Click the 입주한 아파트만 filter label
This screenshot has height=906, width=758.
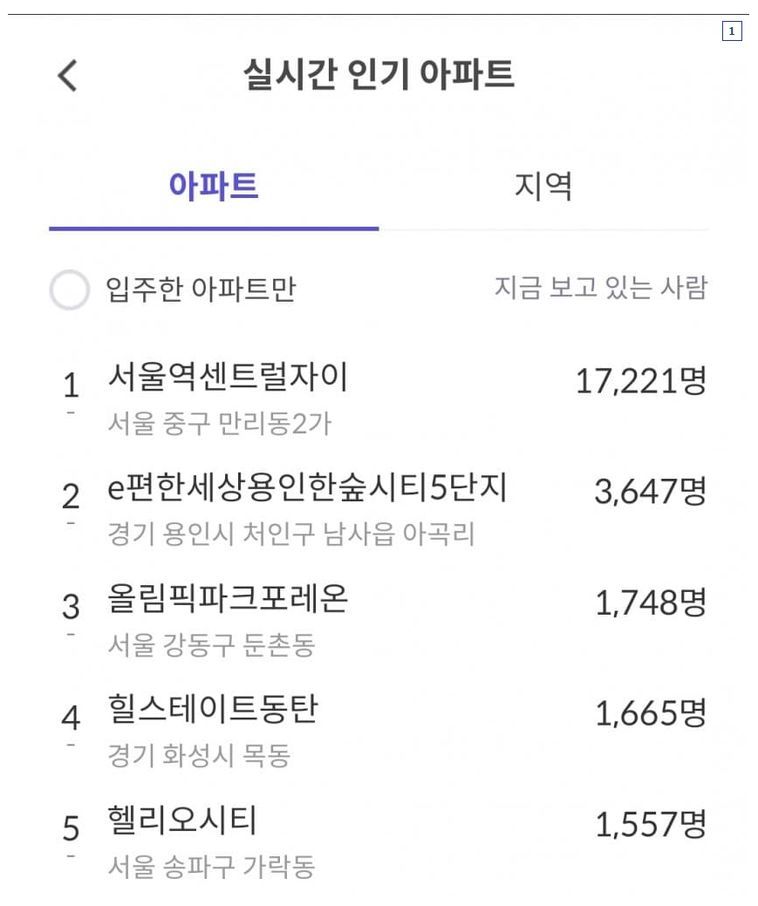pyautogui.click(x=201, y=290)
